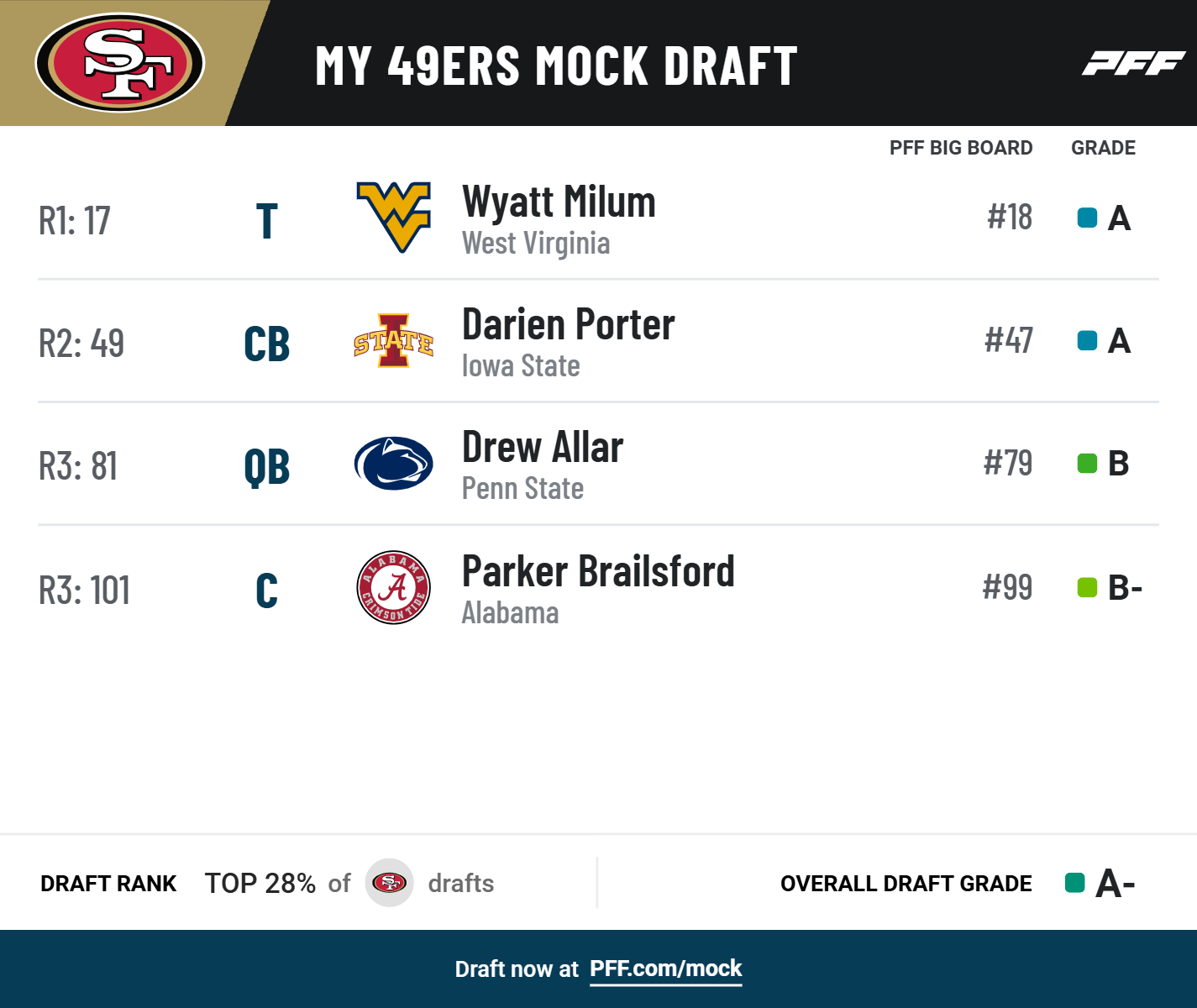Viewport: 1197px width, 1008px height.
Task: Click the Iowa State team logo
Action: click(393, 341)
